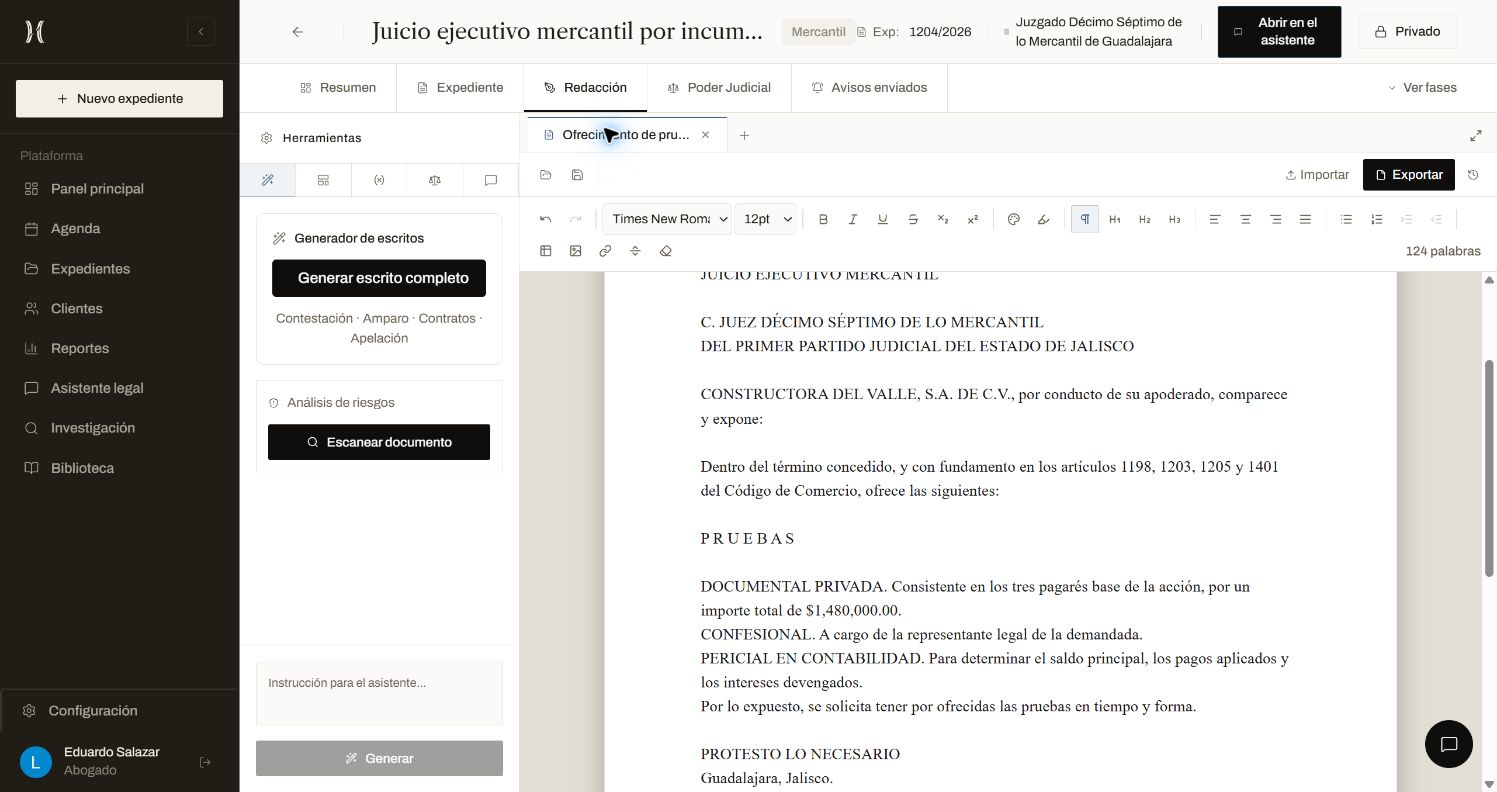
Task: Insert a horizontal divider line
Action: (x=636, y=251)
